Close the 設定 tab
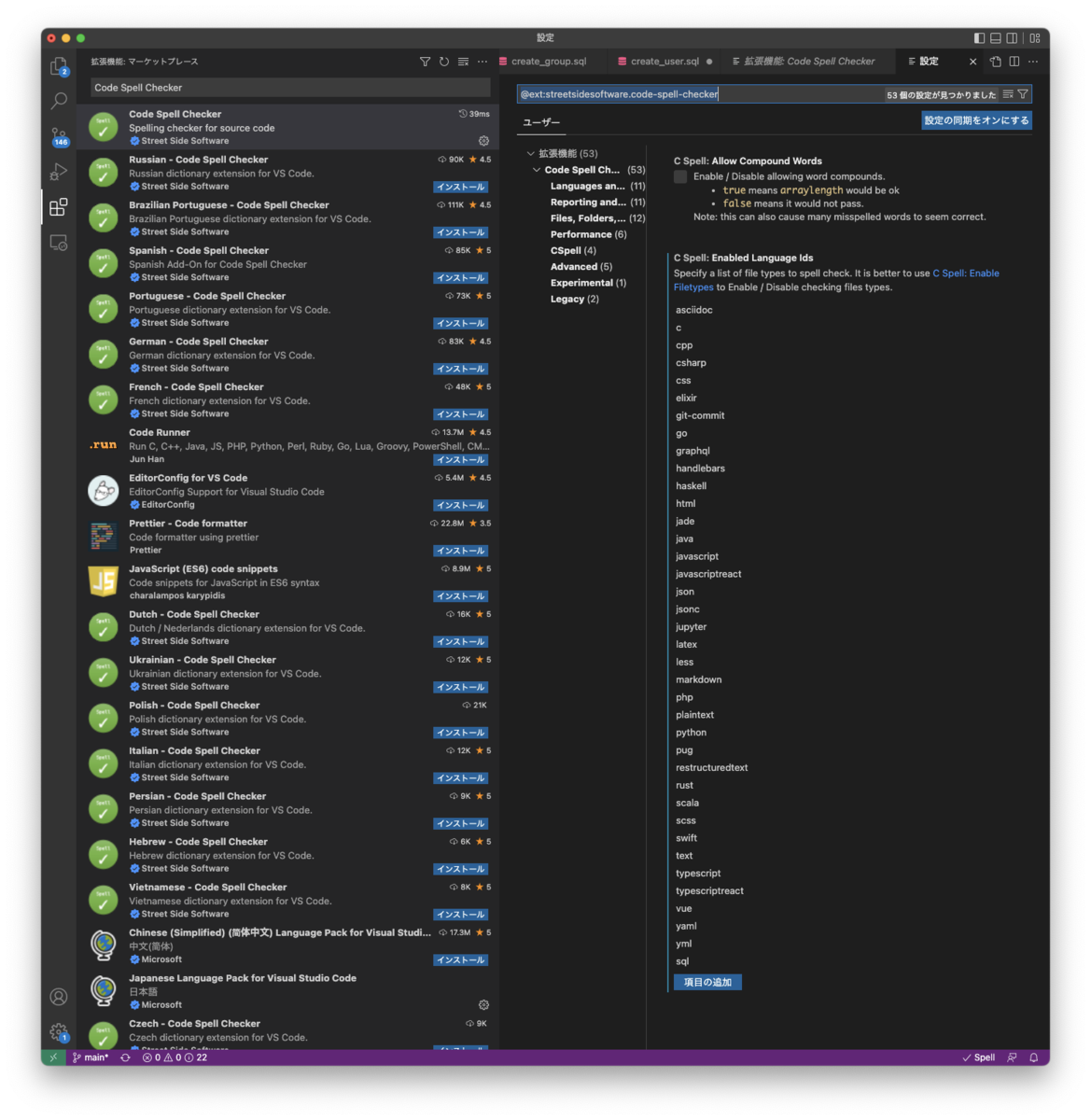The width and height of the screenshot is (1091, 1120). (x=972, y=62)
